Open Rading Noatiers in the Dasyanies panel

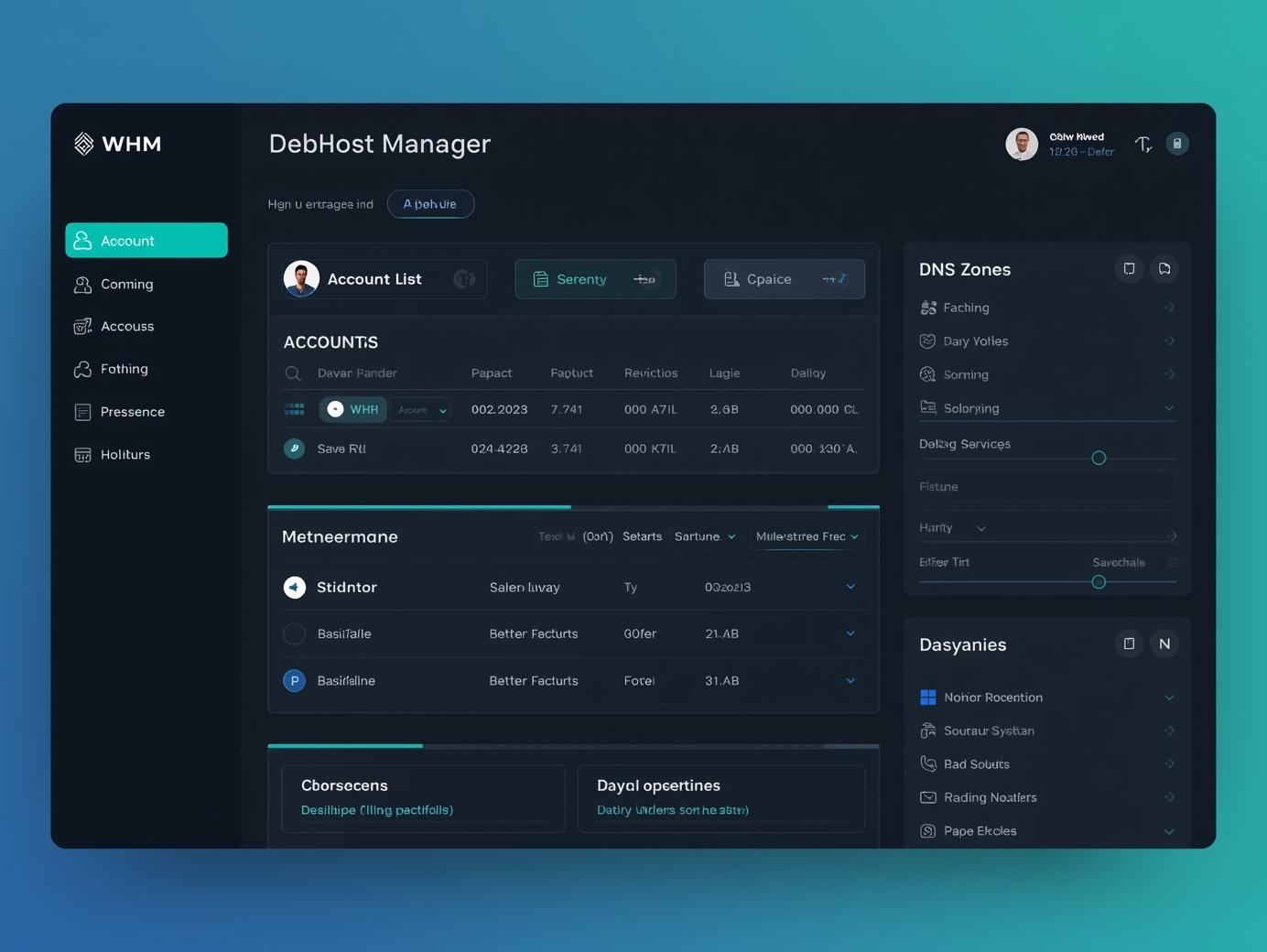click(x=991, y=797)
